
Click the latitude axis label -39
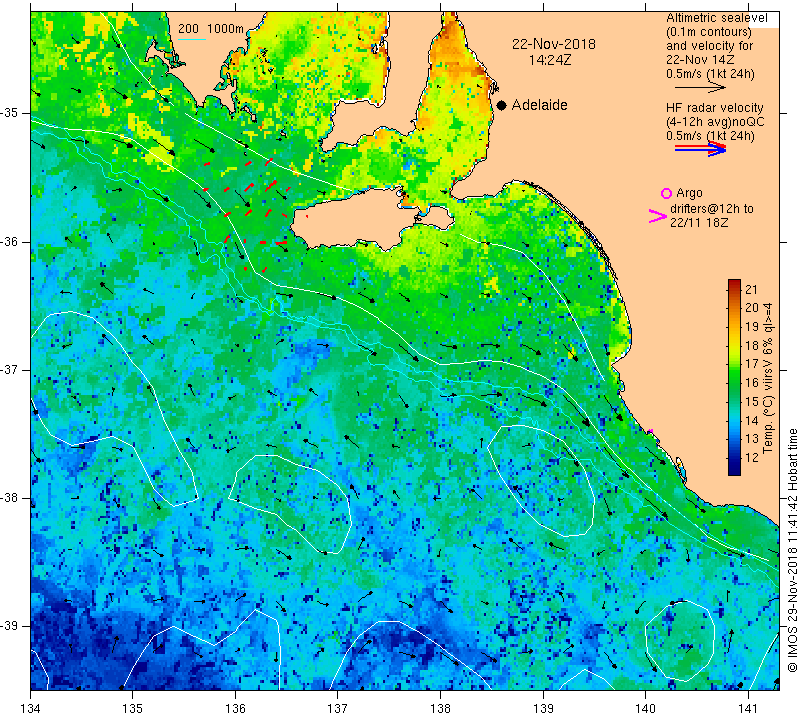tap(10, 626)
